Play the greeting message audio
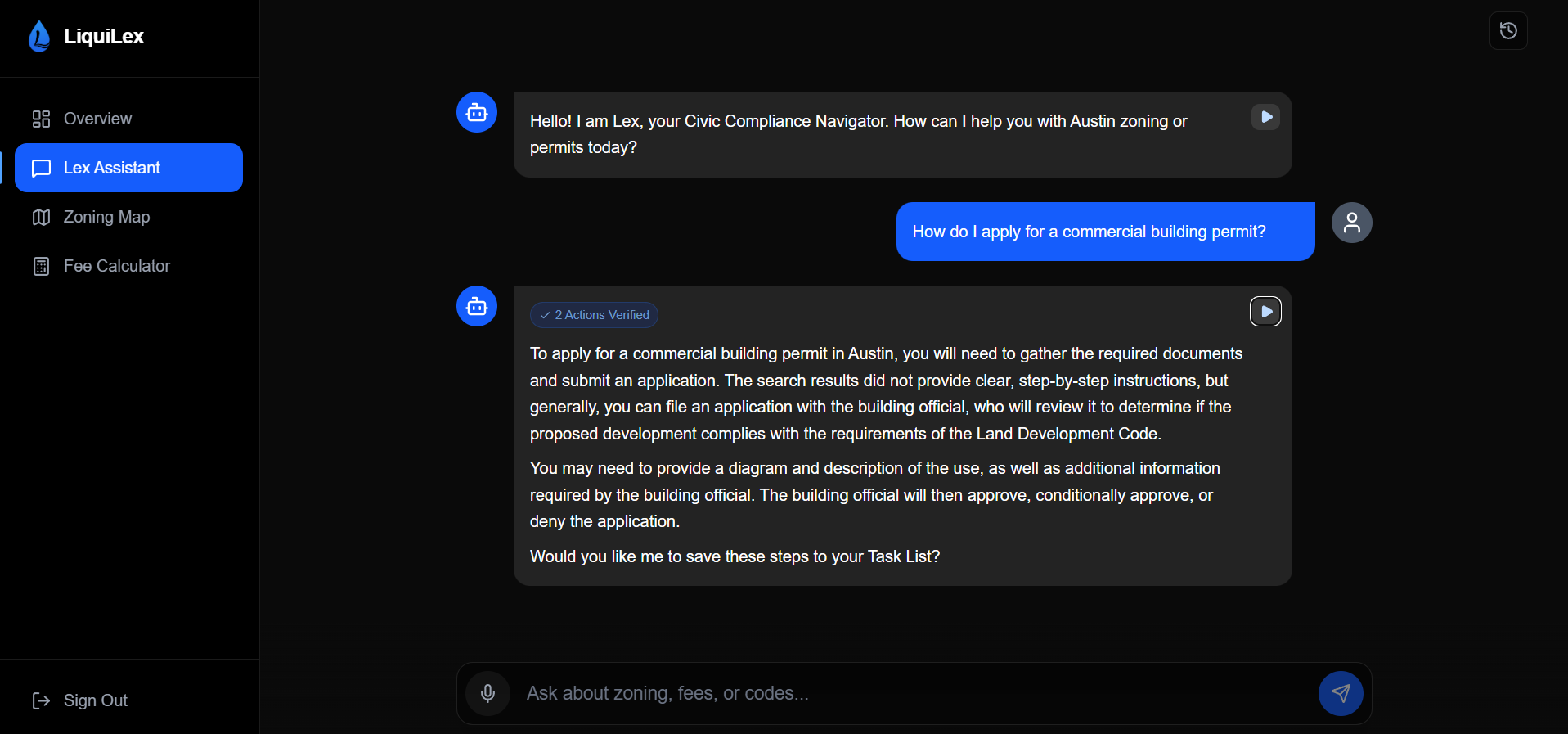The width and height of the screenshot is (1568, 734). click(x=1265, y=117)
